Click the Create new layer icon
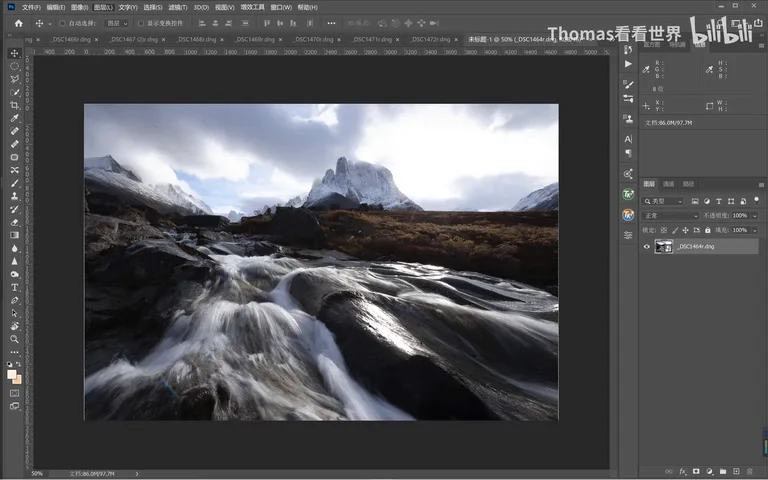768x480 pixels. coord(736,471)
